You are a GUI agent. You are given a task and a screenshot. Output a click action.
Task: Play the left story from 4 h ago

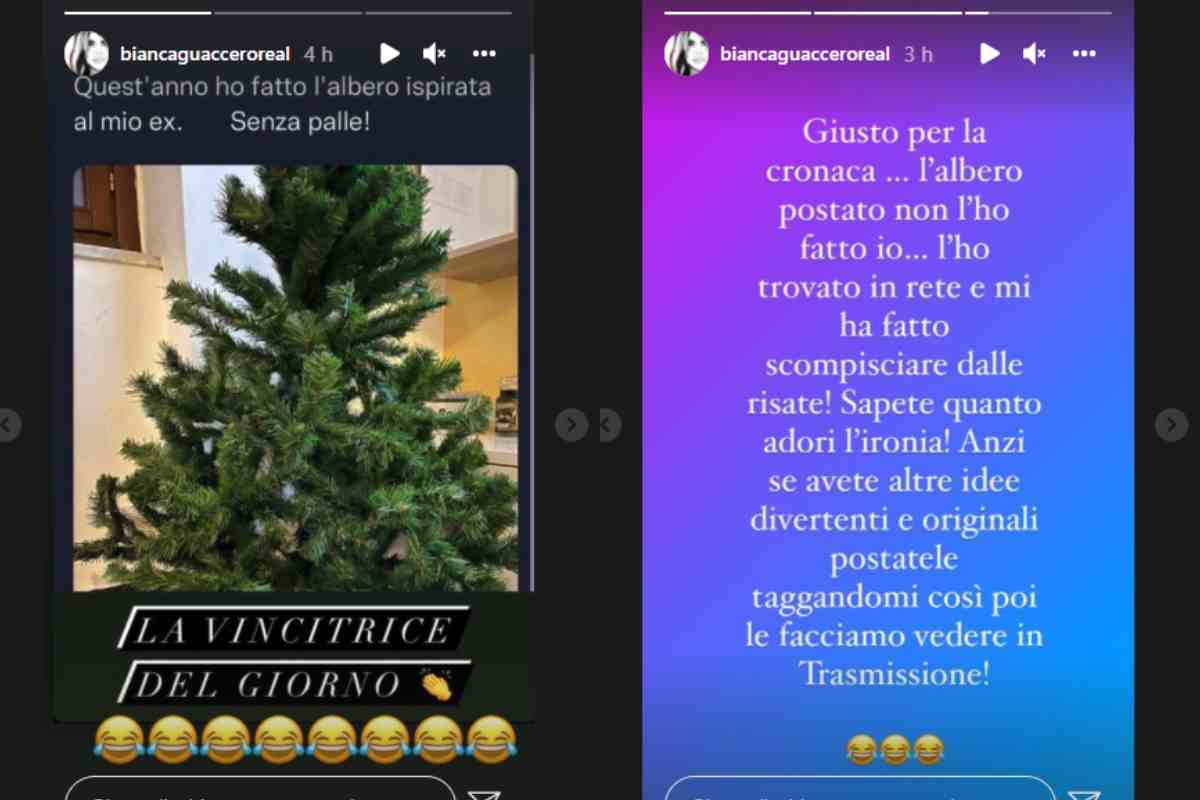[x=390, y=54]
